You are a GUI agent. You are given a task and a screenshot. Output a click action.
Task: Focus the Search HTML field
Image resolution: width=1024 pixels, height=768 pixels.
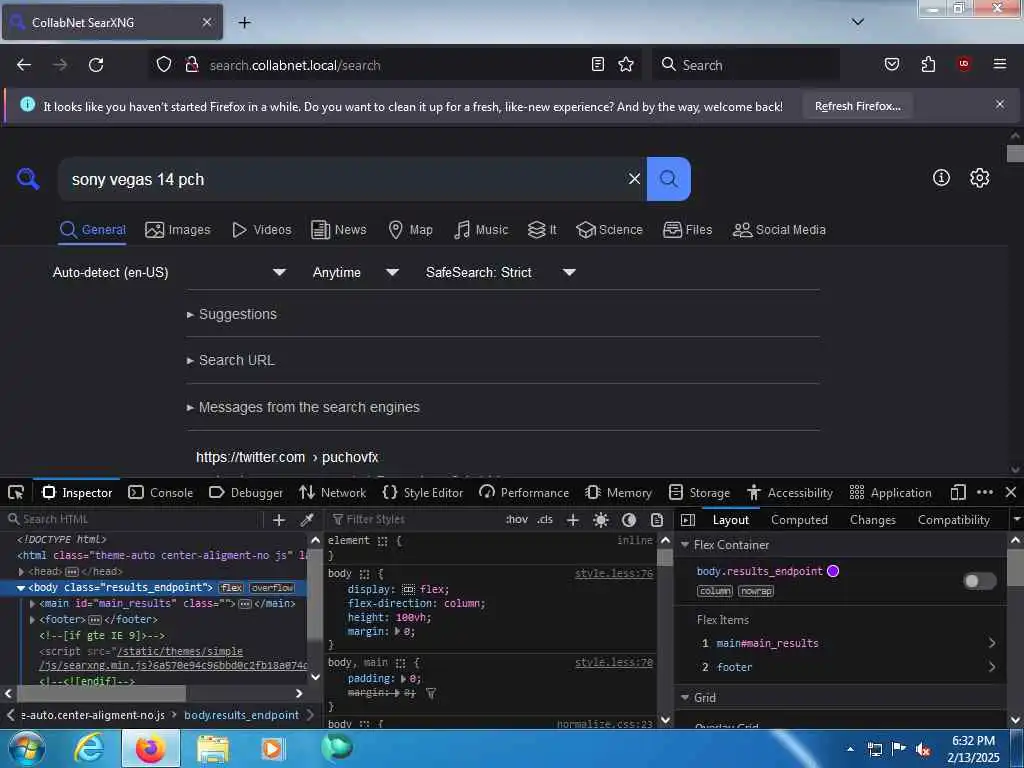pos(134,520)
